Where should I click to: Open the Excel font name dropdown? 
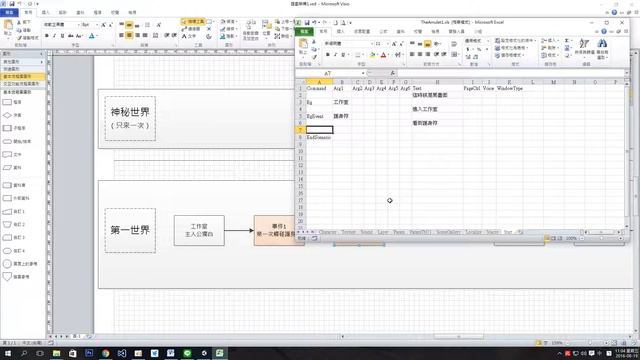click(372, 44)
